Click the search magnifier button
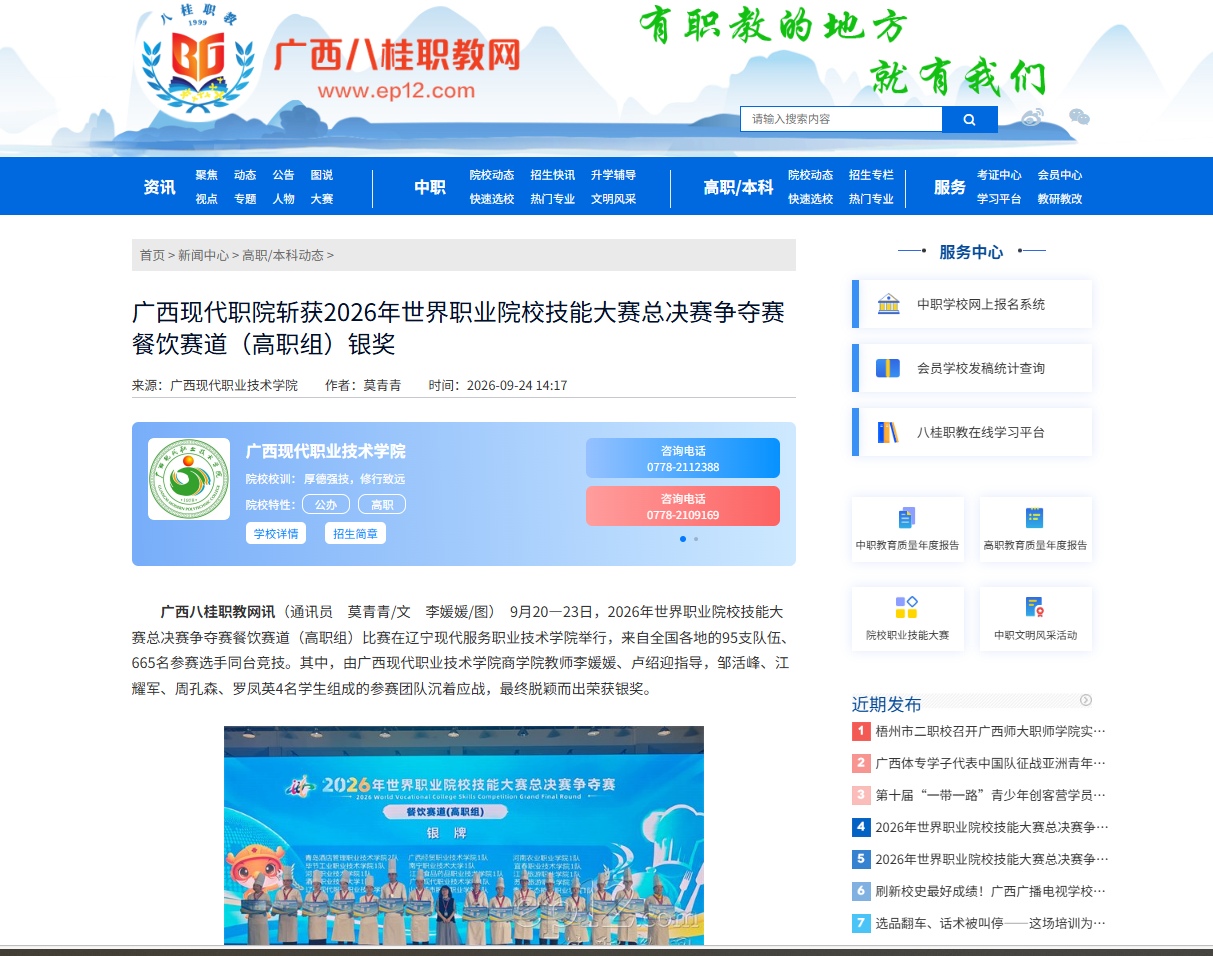The width and height of the screenshot is (1213, 956). click(x=969, y=119)
